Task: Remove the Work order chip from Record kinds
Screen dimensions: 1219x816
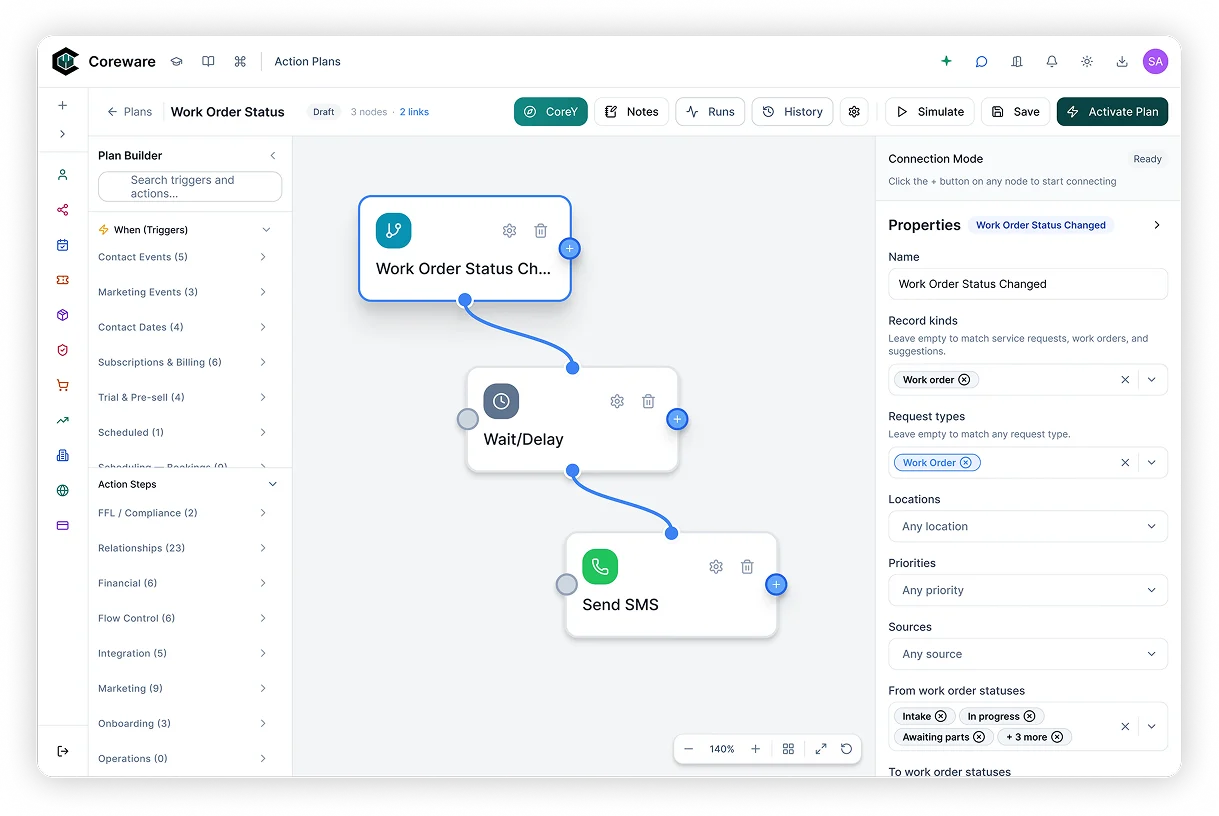Action: (x=964, y=380)
